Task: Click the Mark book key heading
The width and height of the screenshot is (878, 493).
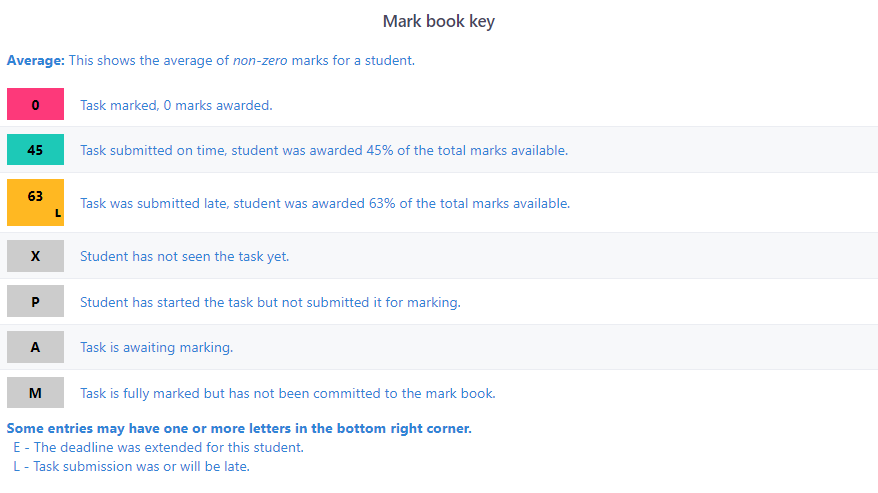Action: point(438,21)
